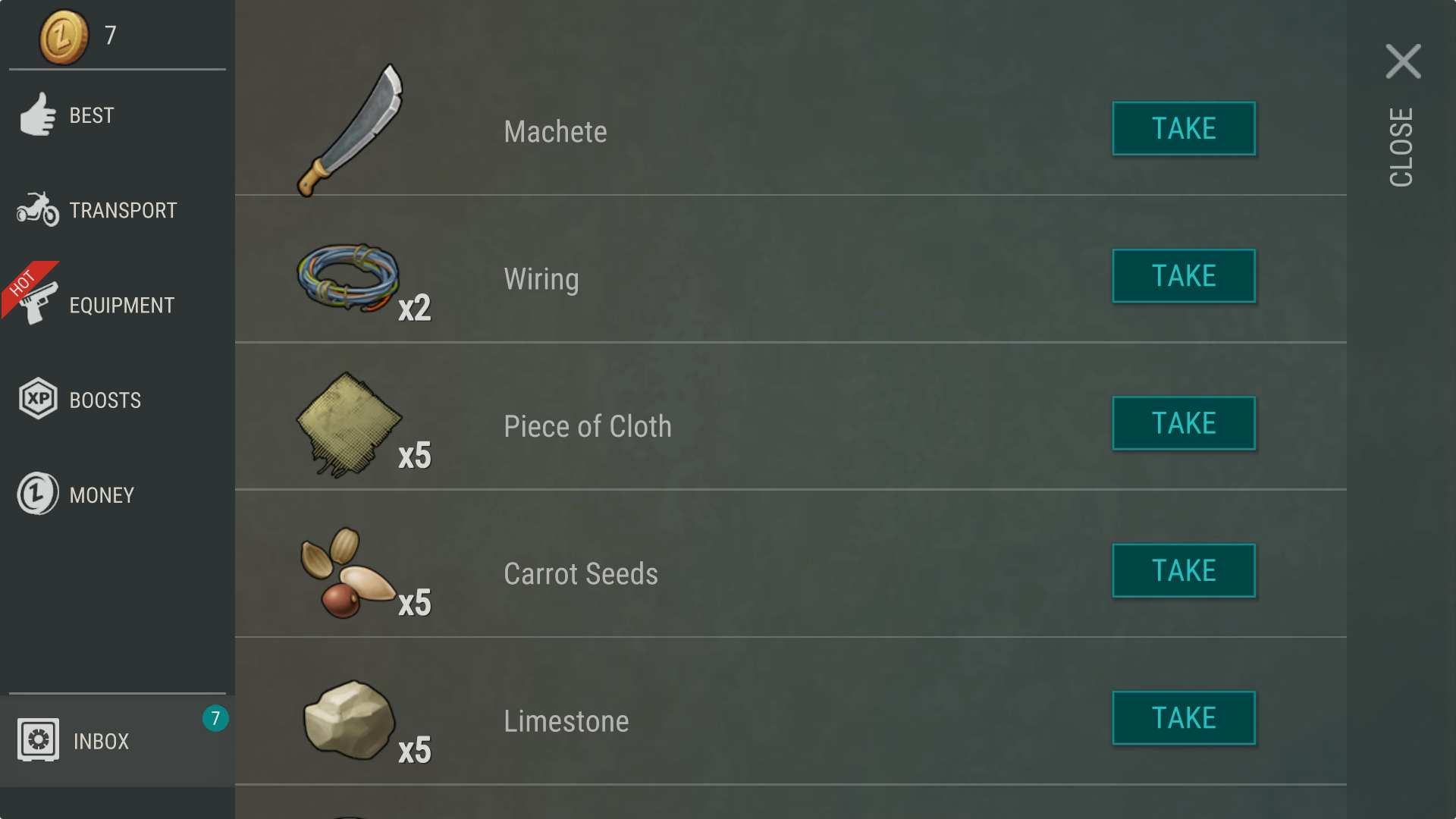The image size is (1456, 819).
Task: Click the gold coin currency icon
Action: point(64,36)
